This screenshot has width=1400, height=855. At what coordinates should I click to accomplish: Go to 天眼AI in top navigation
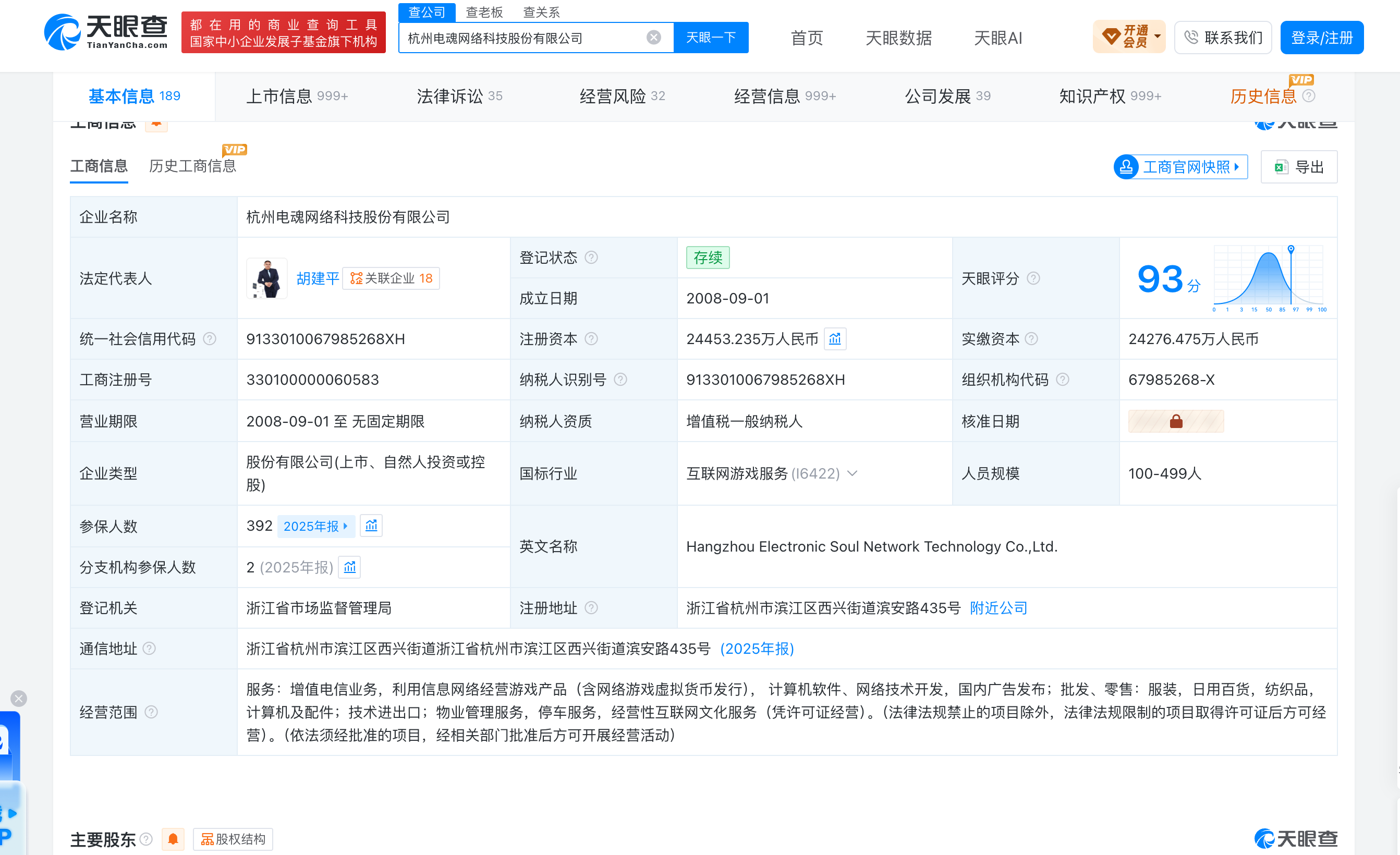[997, 38]
